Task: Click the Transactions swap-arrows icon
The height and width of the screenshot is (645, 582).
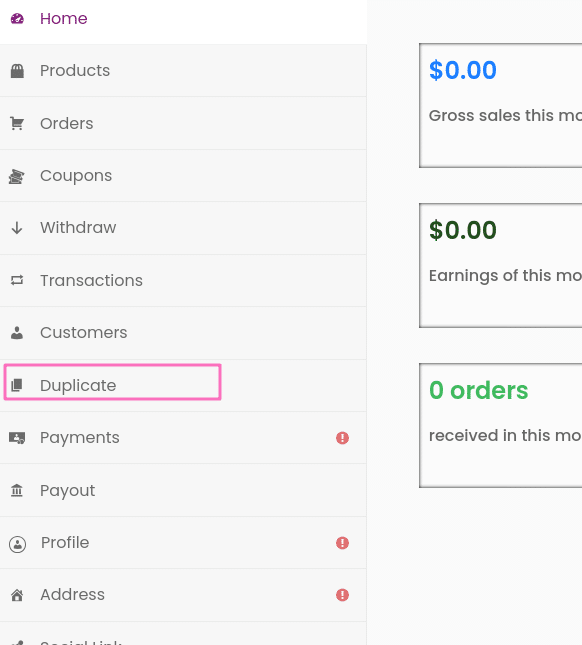Action: pyautogui.click(x=17, y=281)
